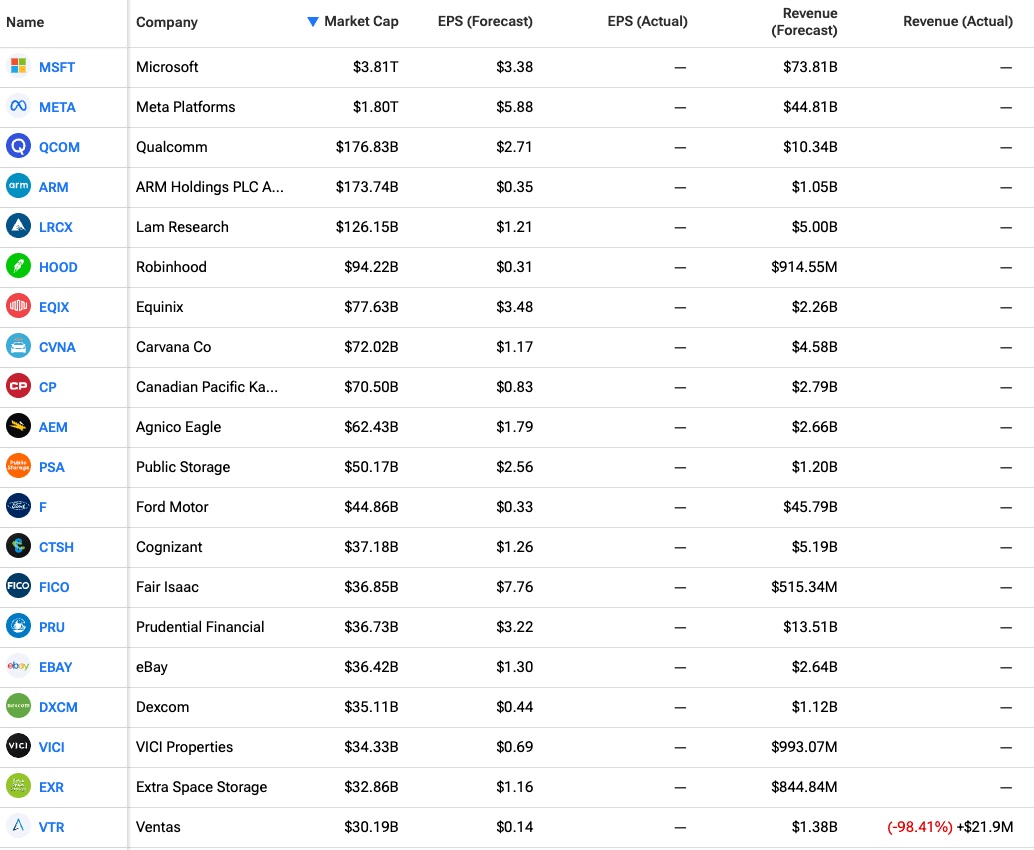
Task: Sort by EPS (Forecast) column header
Action: click(x=485, y=22)
